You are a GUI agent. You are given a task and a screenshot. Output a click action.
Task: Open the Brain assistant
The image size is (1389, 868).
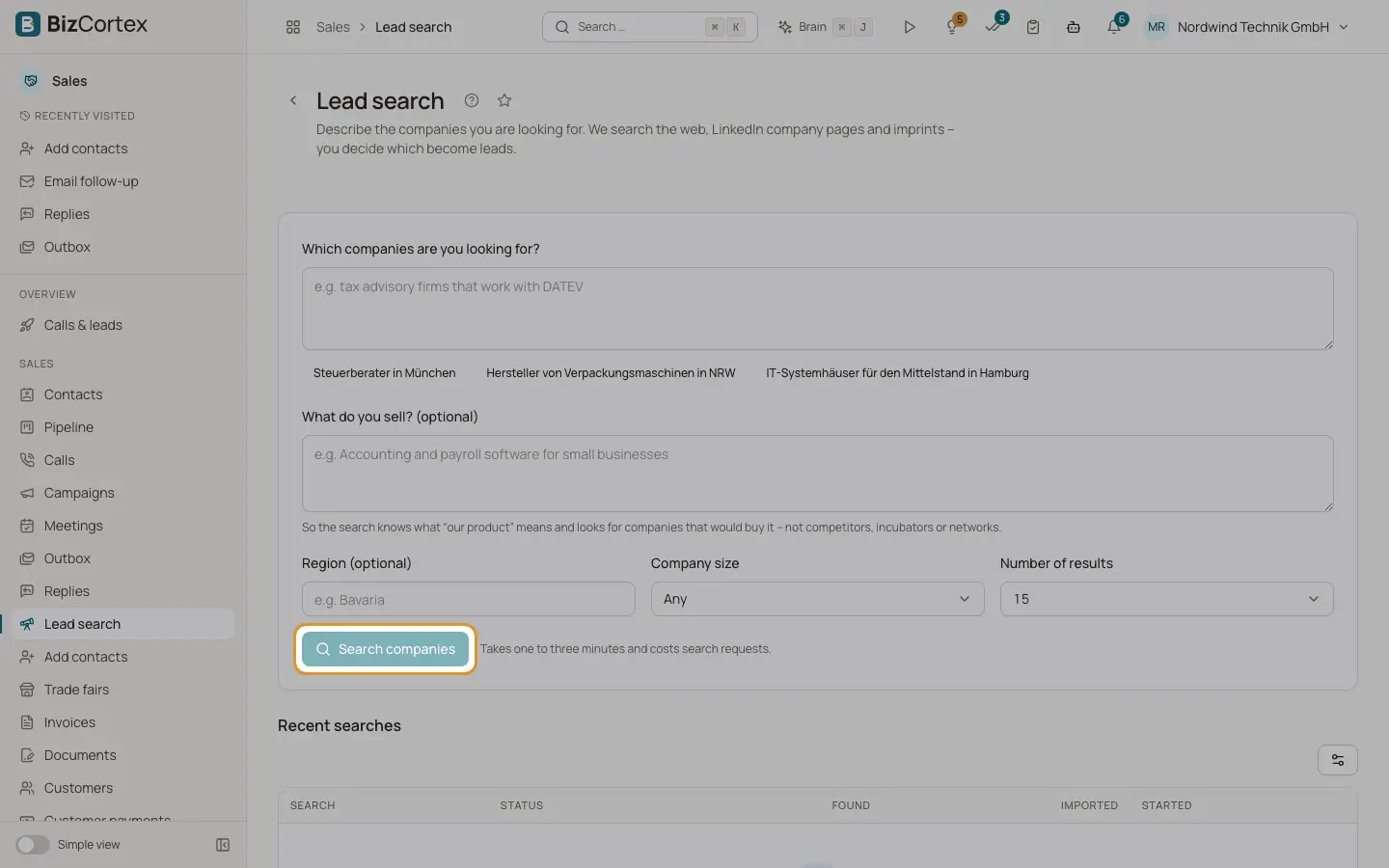825,27
